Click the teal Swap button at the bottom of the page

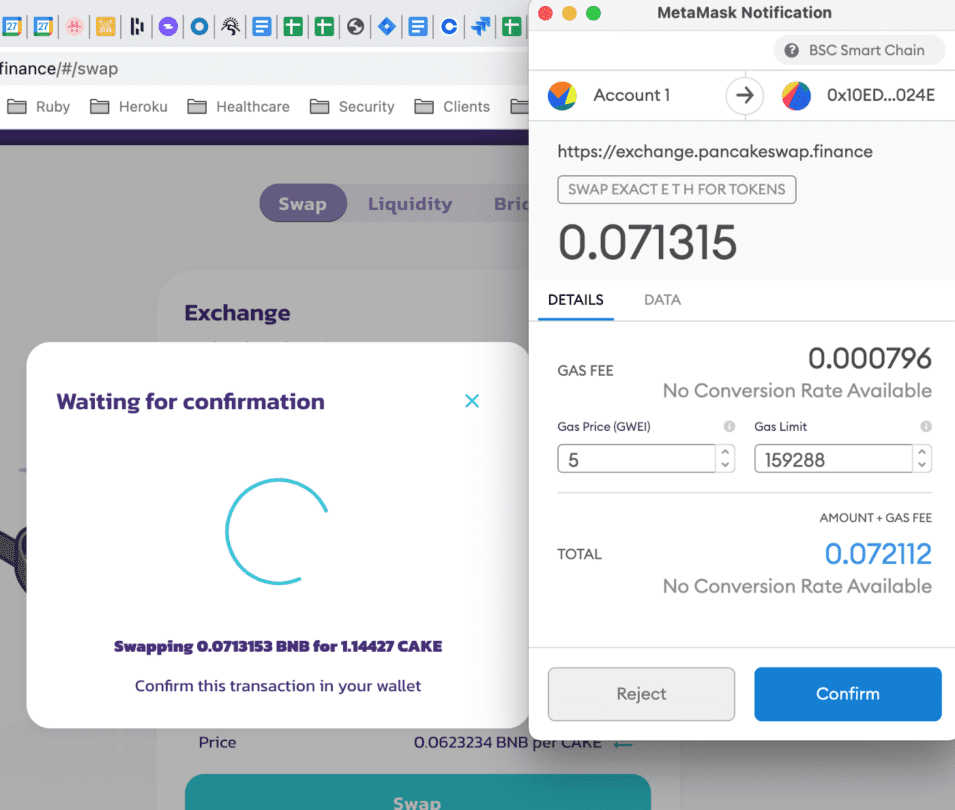tap(418, 793)
